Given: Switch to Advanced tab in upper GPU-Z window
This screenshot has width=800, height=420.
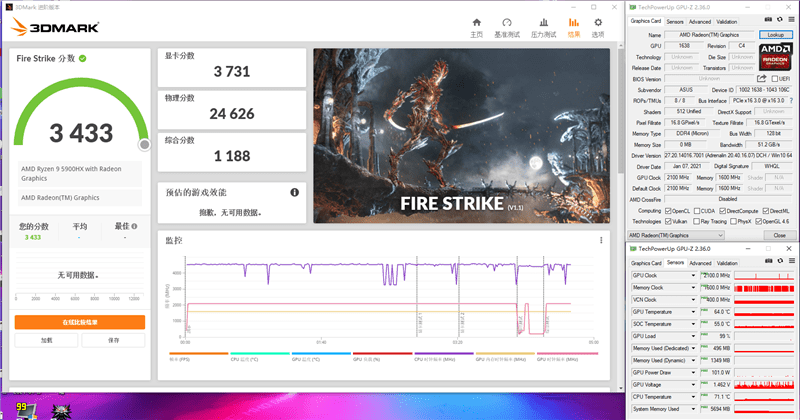Looking at the screenshot, I should 699,22.
